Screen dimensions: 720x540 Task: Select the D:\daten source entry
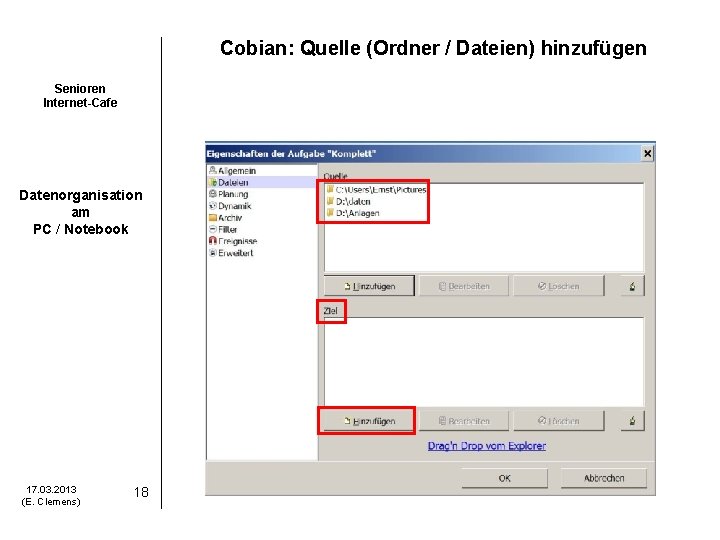(x=349, y=202)
